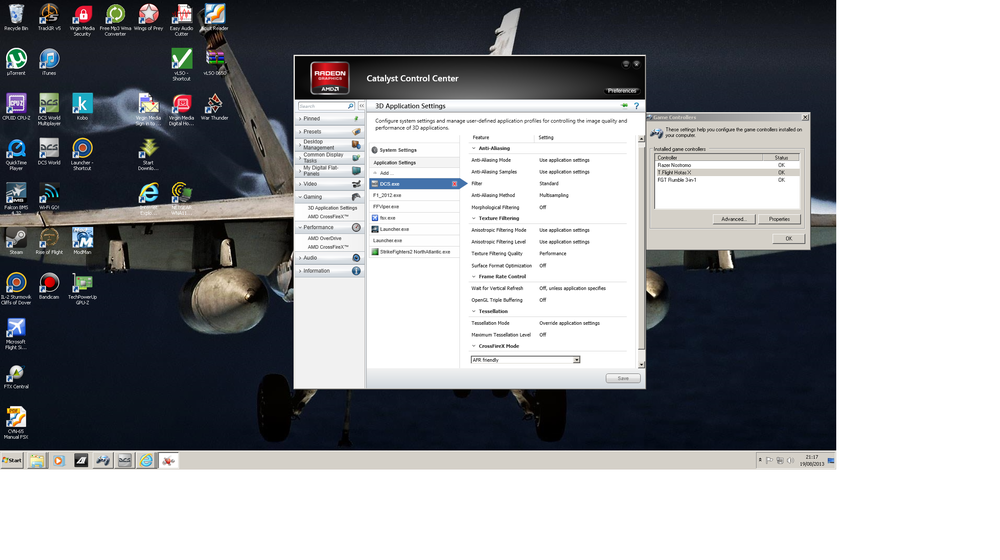Image resolution: width=1000 pixels, height=560 pixels.
Task: Open the iTunes desktop icon
Action: point(49,63)
